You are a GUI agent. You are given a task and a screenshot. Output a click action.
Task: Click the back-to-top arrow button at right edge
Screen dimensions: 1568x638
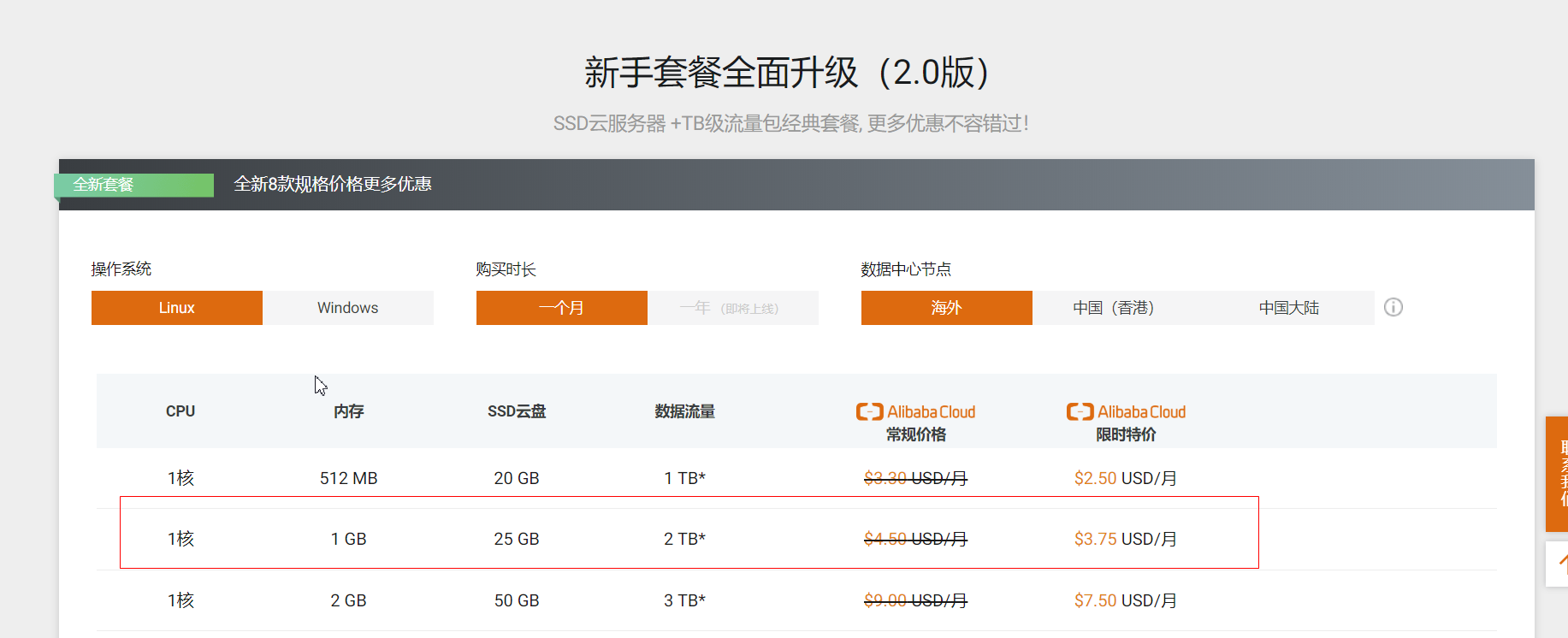click(1557, 564)
